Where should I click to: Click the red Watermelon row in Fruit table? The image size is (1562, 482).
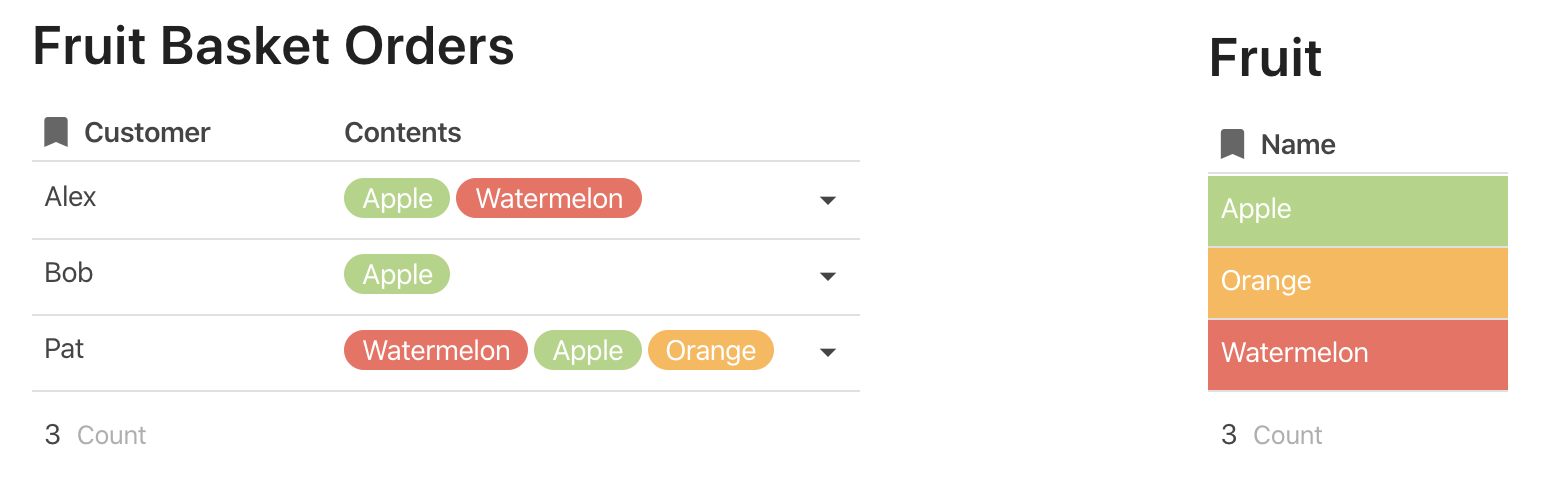pos(1357,354)
